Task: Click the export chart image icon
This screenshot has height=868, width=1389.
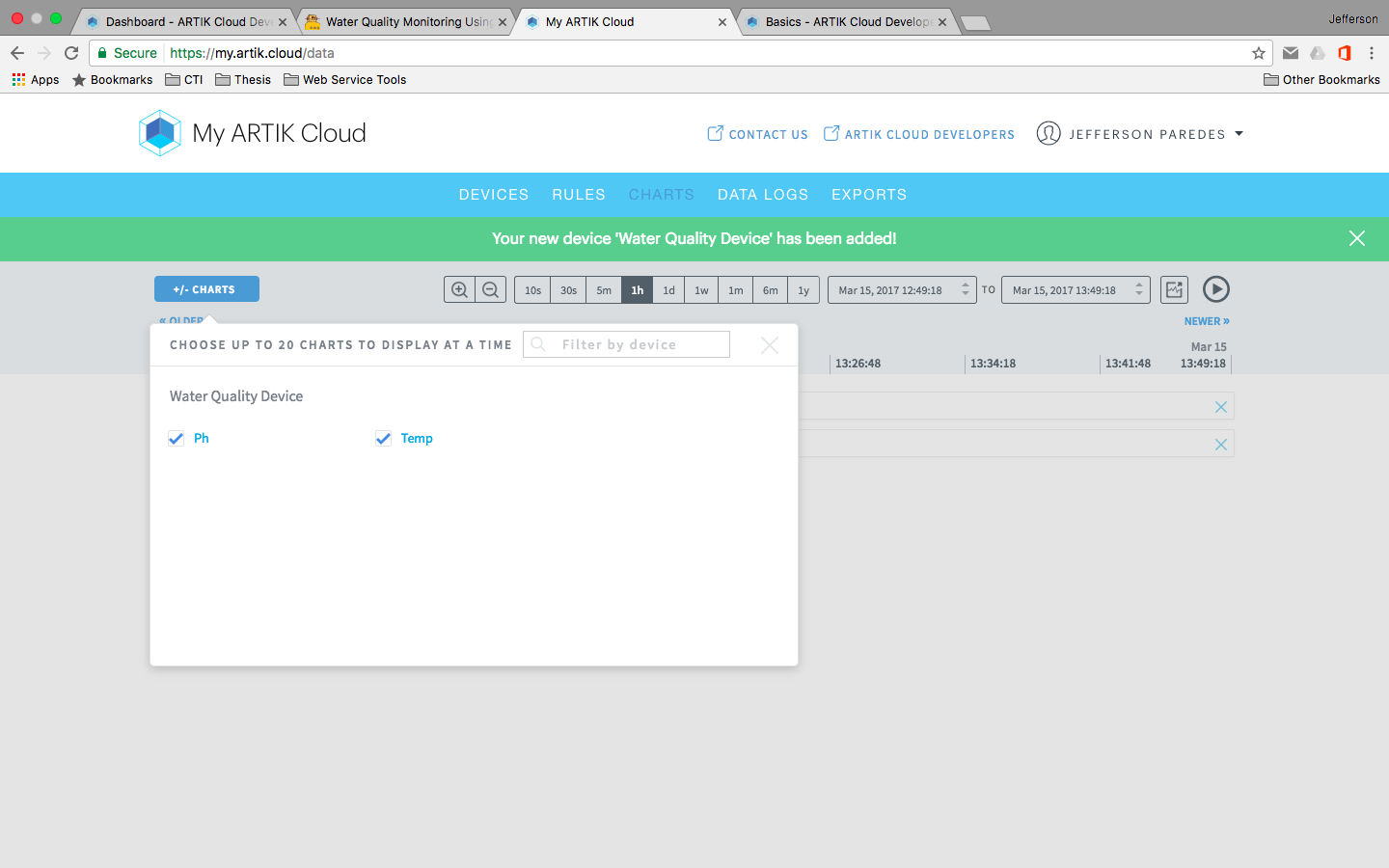Action: 1174,289
